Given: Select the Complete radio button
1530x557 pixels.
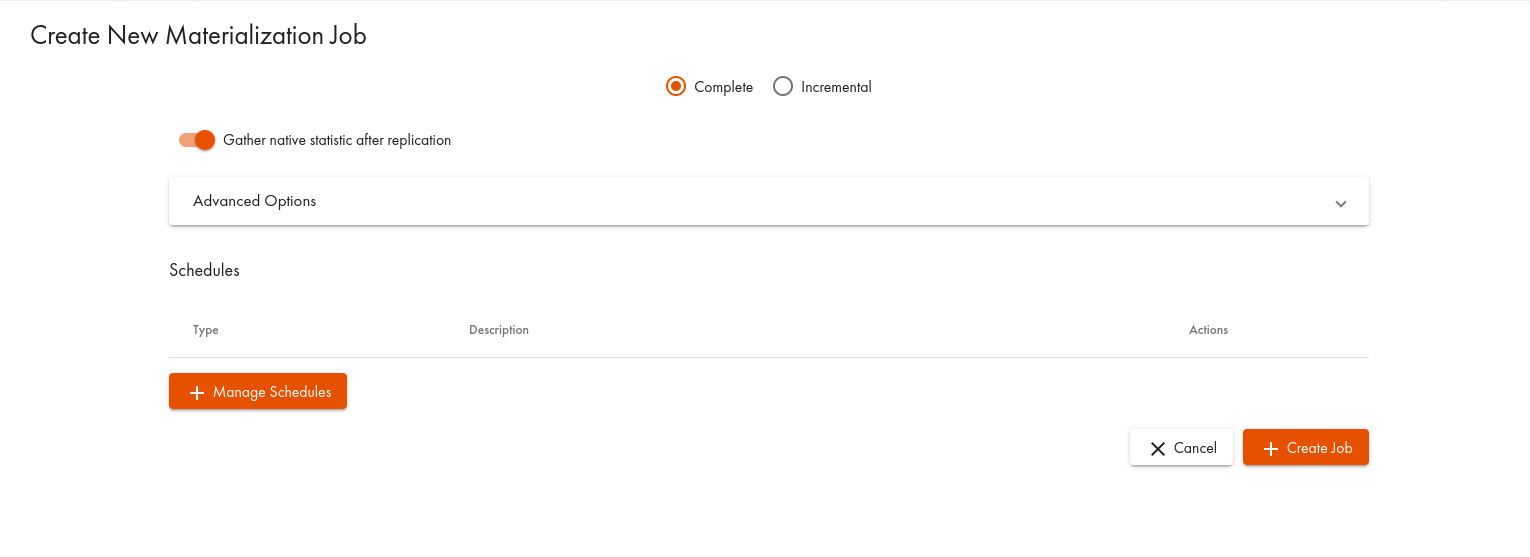Looking at the screenshot, I should (676, 87).
